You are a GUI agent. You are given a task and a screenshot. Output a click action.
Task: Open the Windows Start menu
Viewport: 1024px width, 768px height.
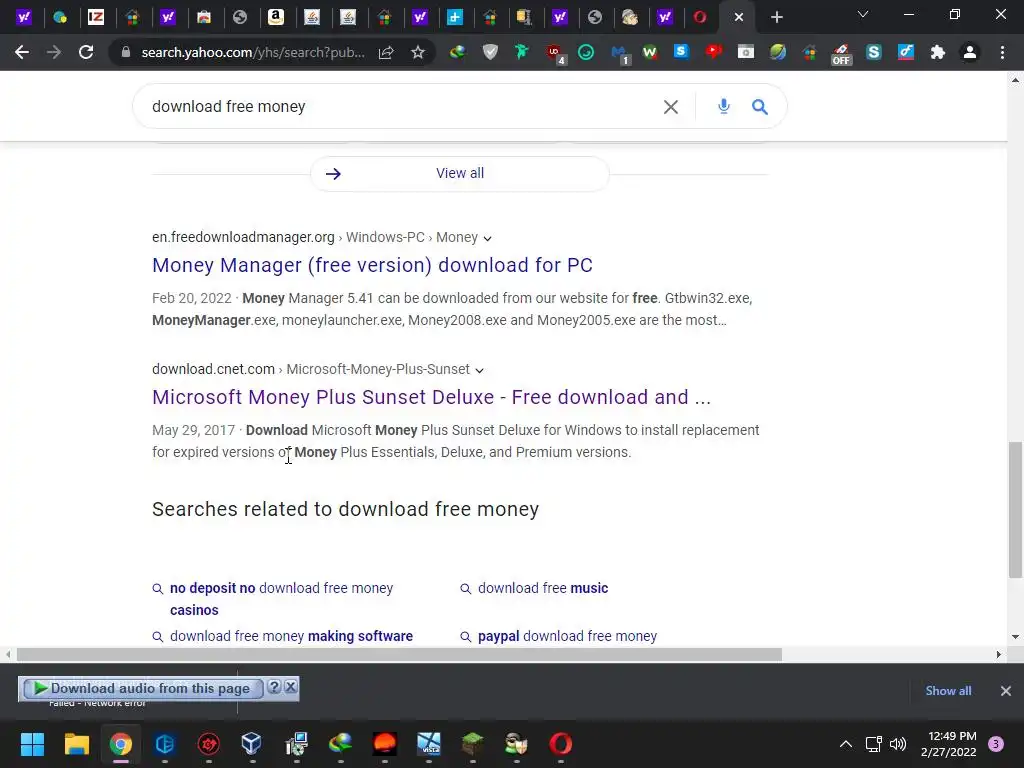coord(32,744)
